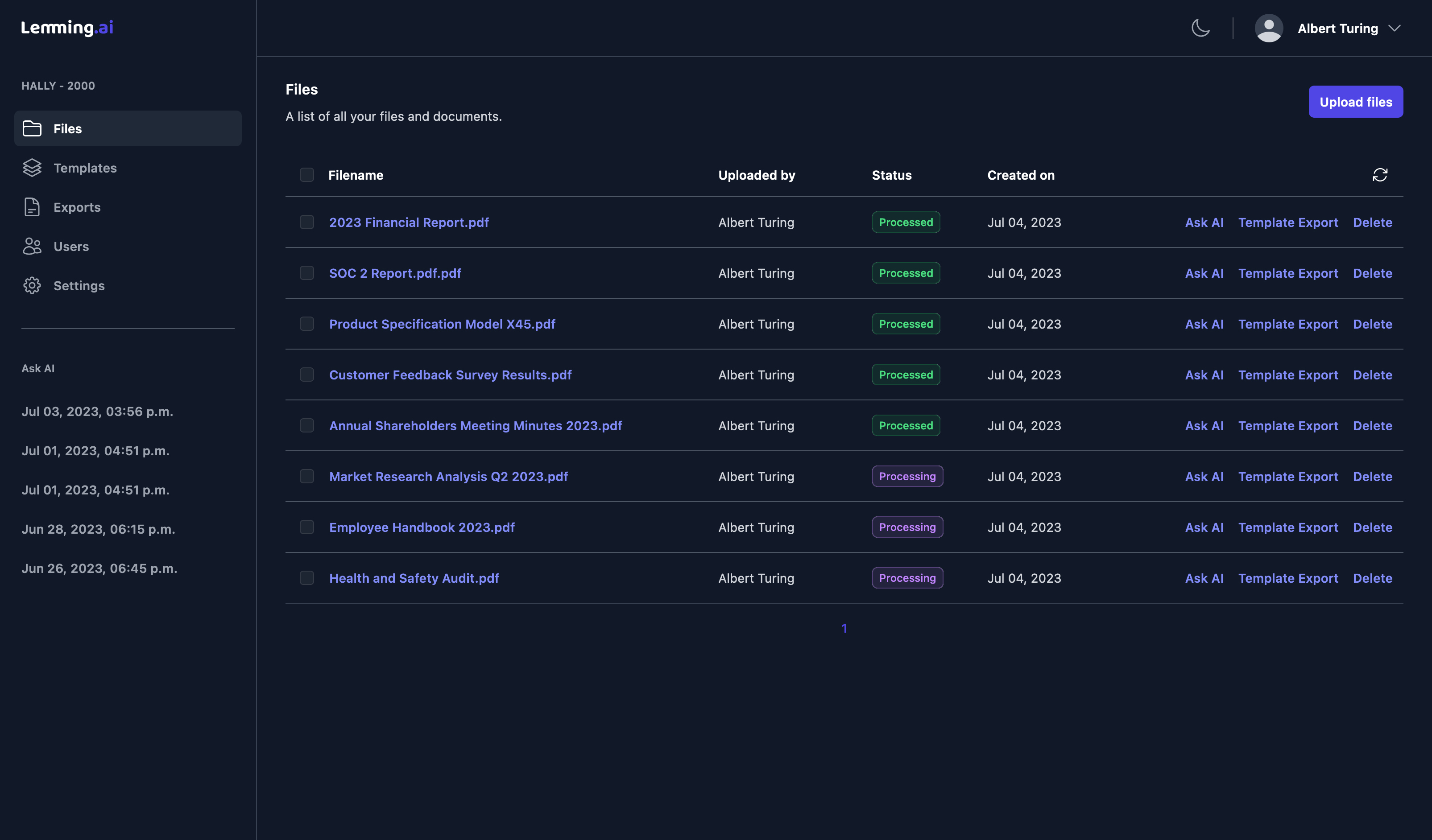Viewport: 1432px width, 840px height.
Task: Click the Created on column header
Action: (1021, 175)
